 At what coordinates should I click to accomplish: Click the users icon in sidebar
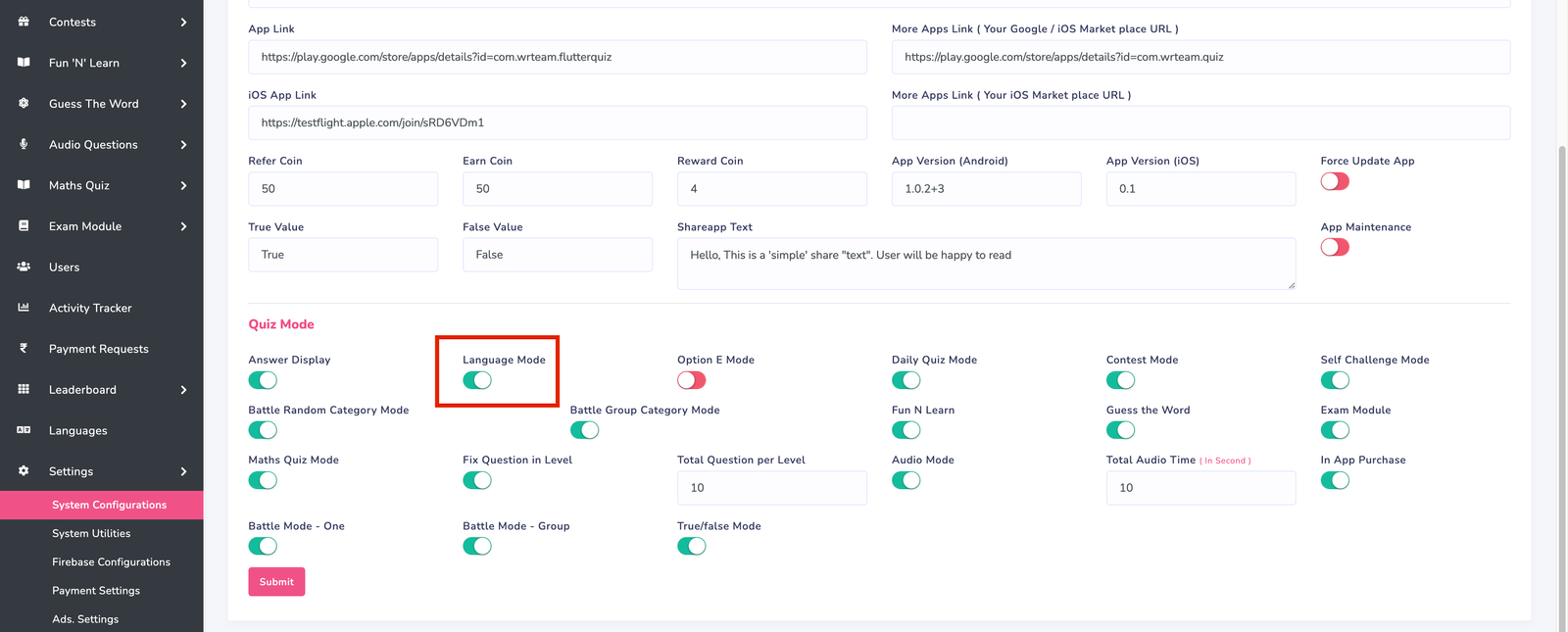coord(24,267)
